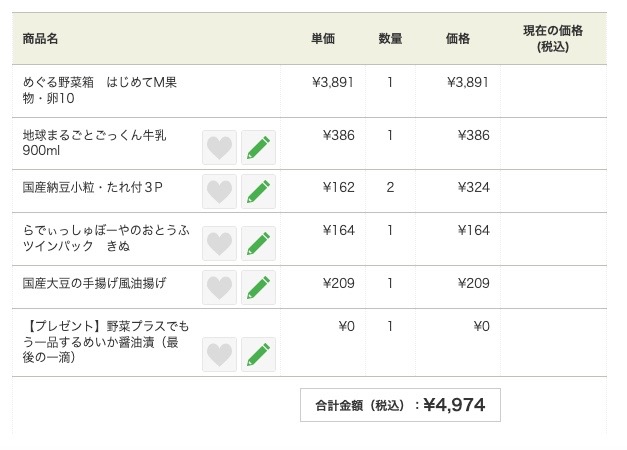The height and width of the screenshot is (450, 627).
Task: Click the 国産納豆小粒 product name
Action: tap(92, 187)
